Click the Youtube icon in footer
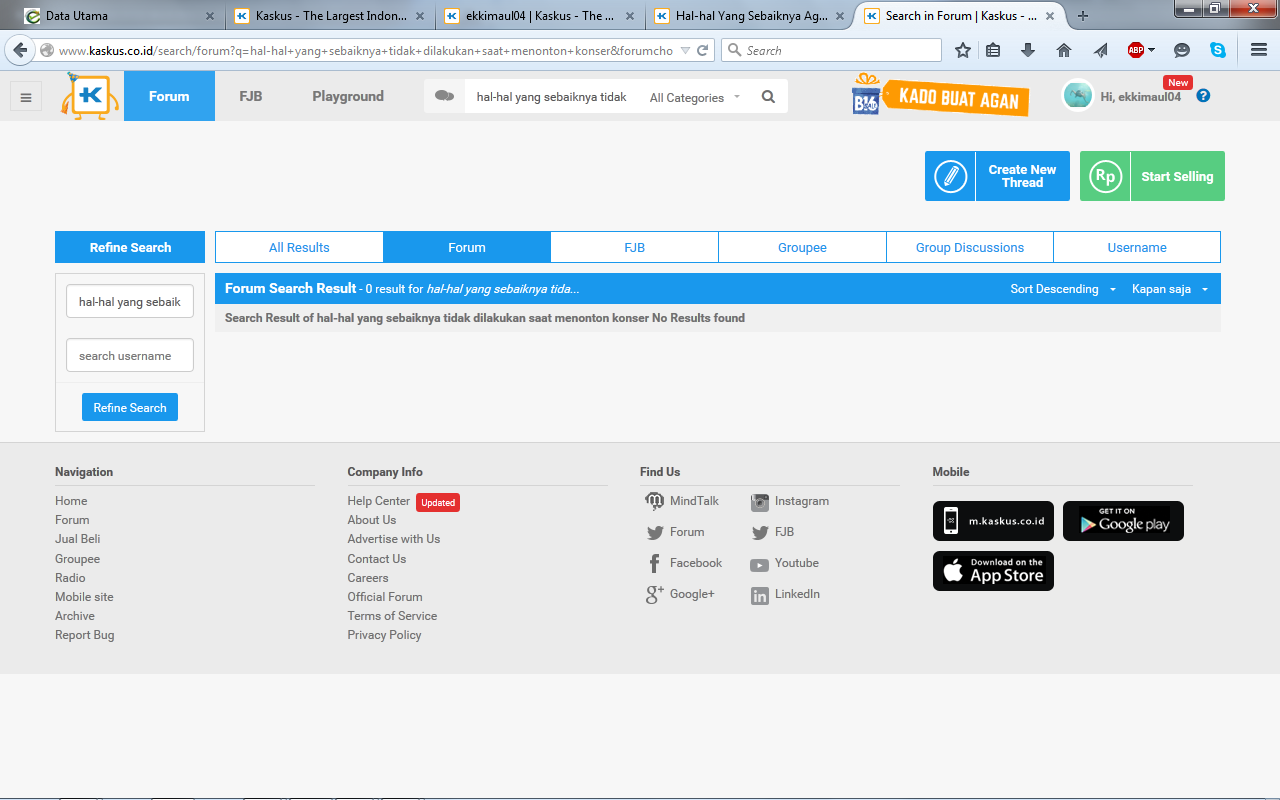 pos(760,565)
